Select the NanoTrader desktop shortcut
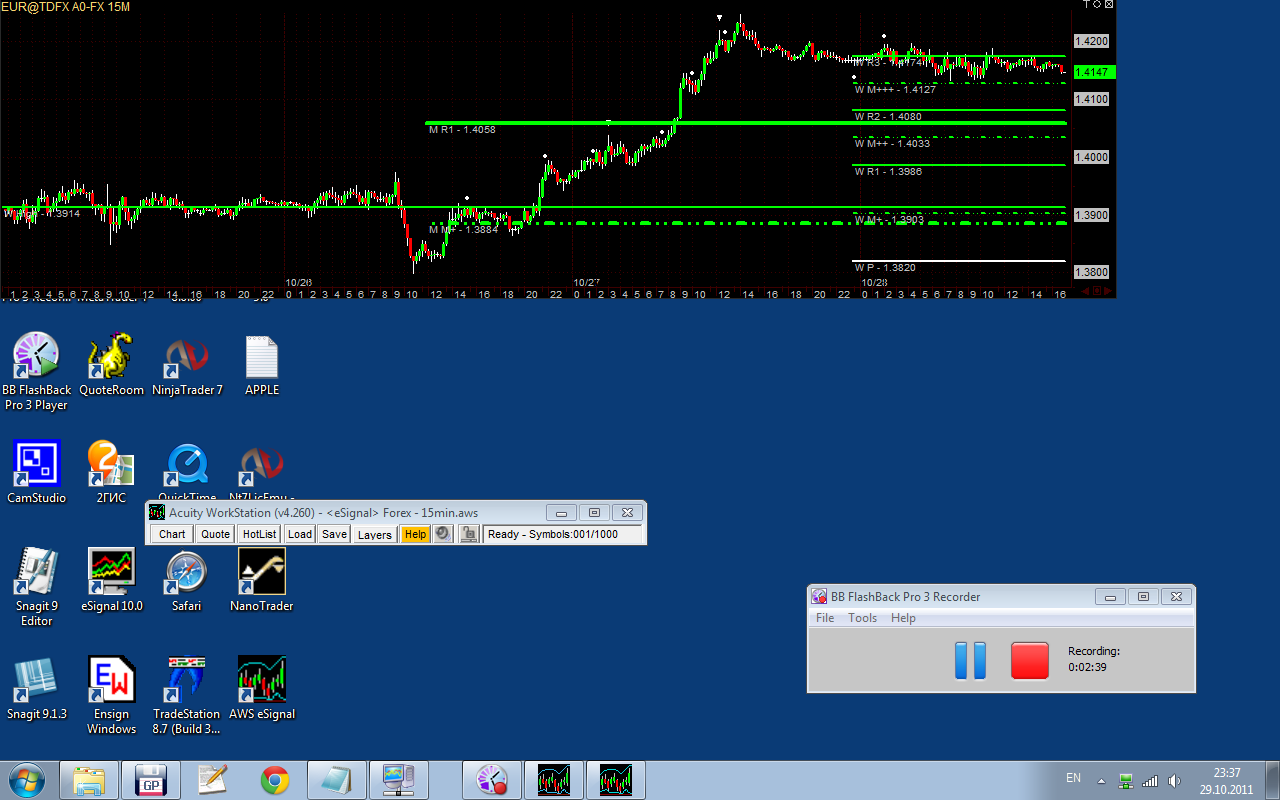The height and width of the screenshot is (800, 1280). (x=261, y=575)
